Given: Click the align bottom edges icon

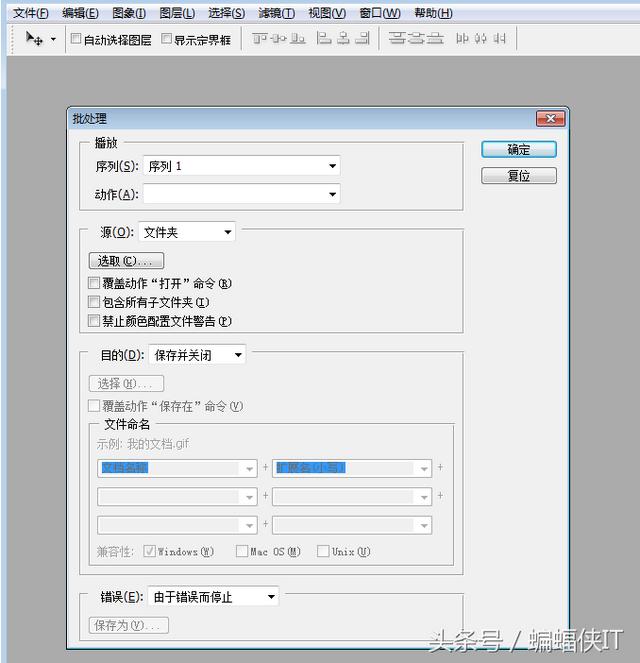Looking at the screenshot, I should 297,39.
